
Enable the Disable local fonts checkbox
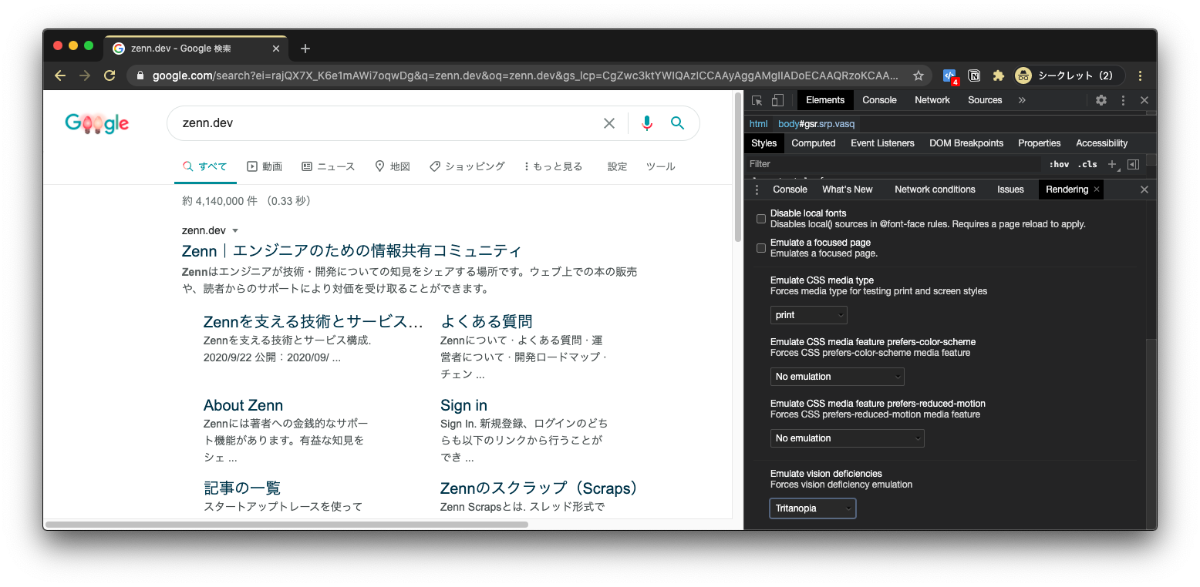[761, 218]
